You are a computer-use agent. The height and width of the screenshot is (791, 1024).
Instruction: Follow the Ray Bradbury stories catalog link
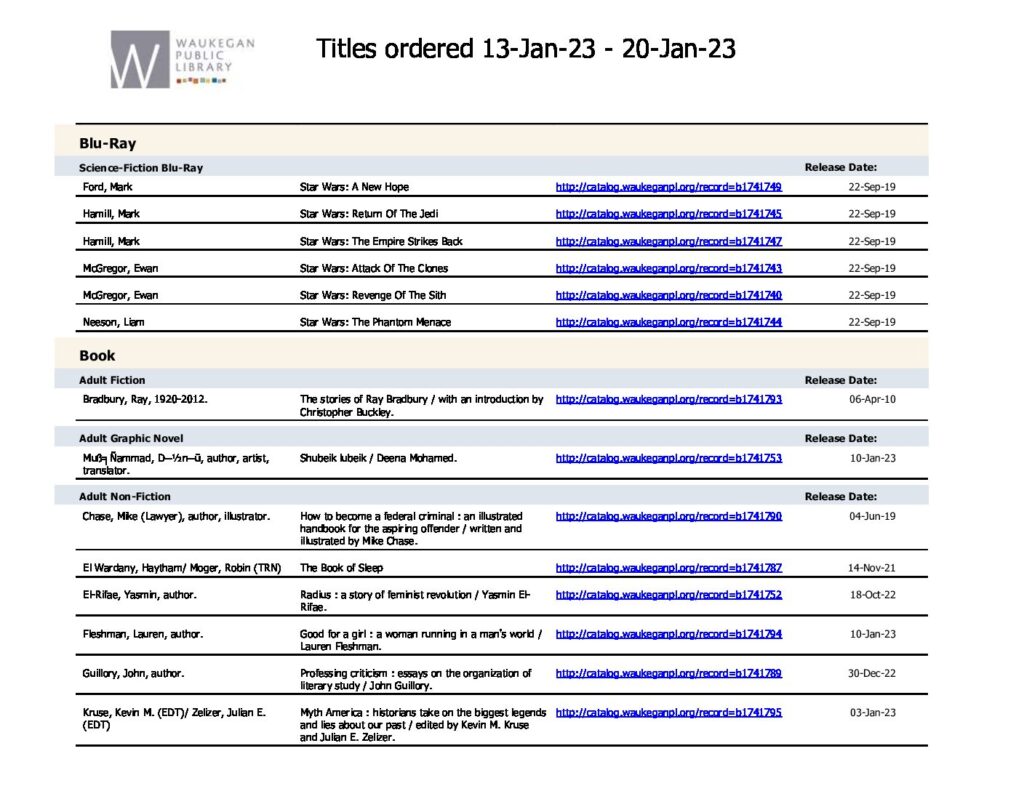tap(668, 399)
